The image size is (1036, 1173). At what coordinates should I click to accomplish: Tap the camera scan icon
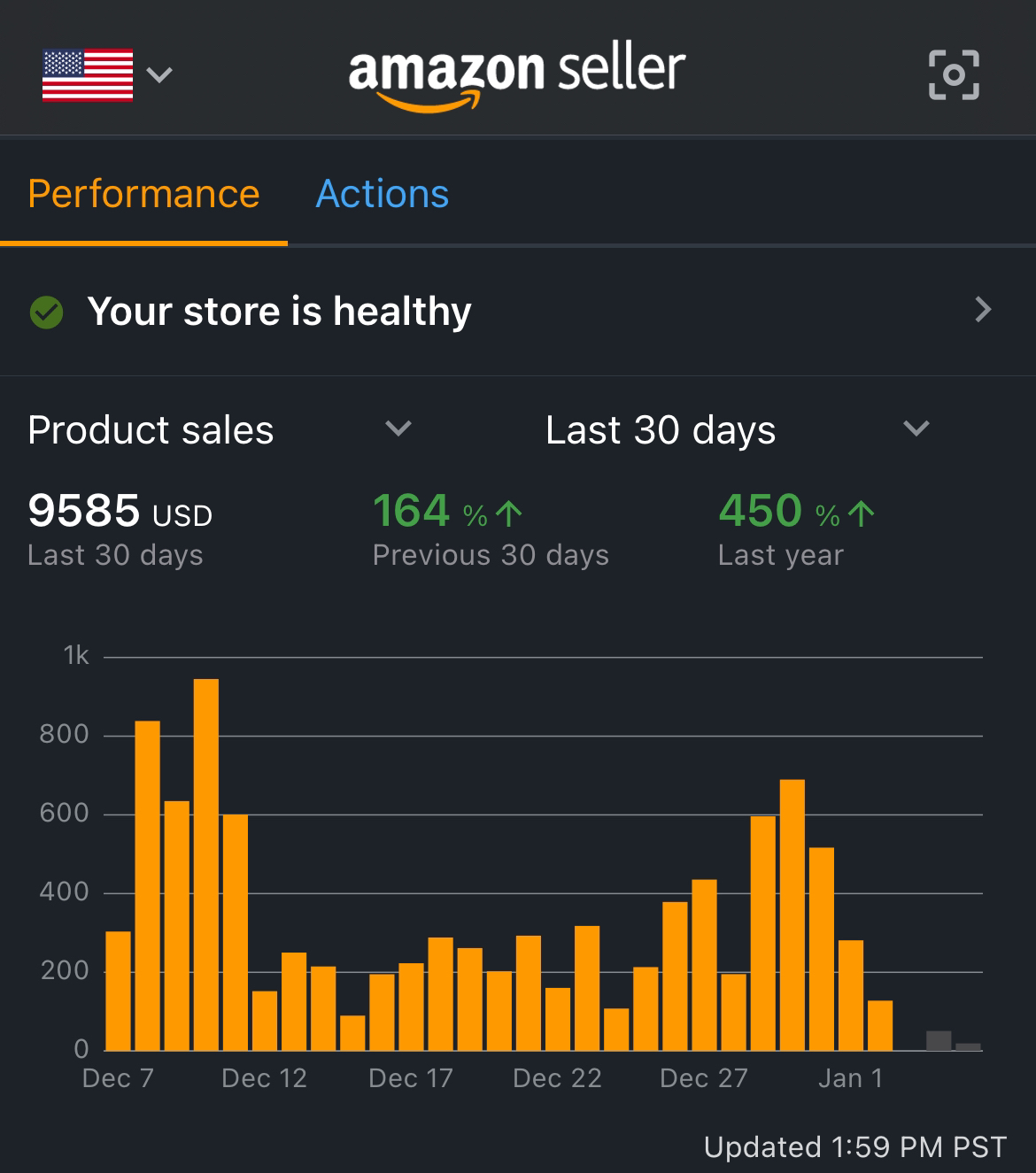point(954,74)
